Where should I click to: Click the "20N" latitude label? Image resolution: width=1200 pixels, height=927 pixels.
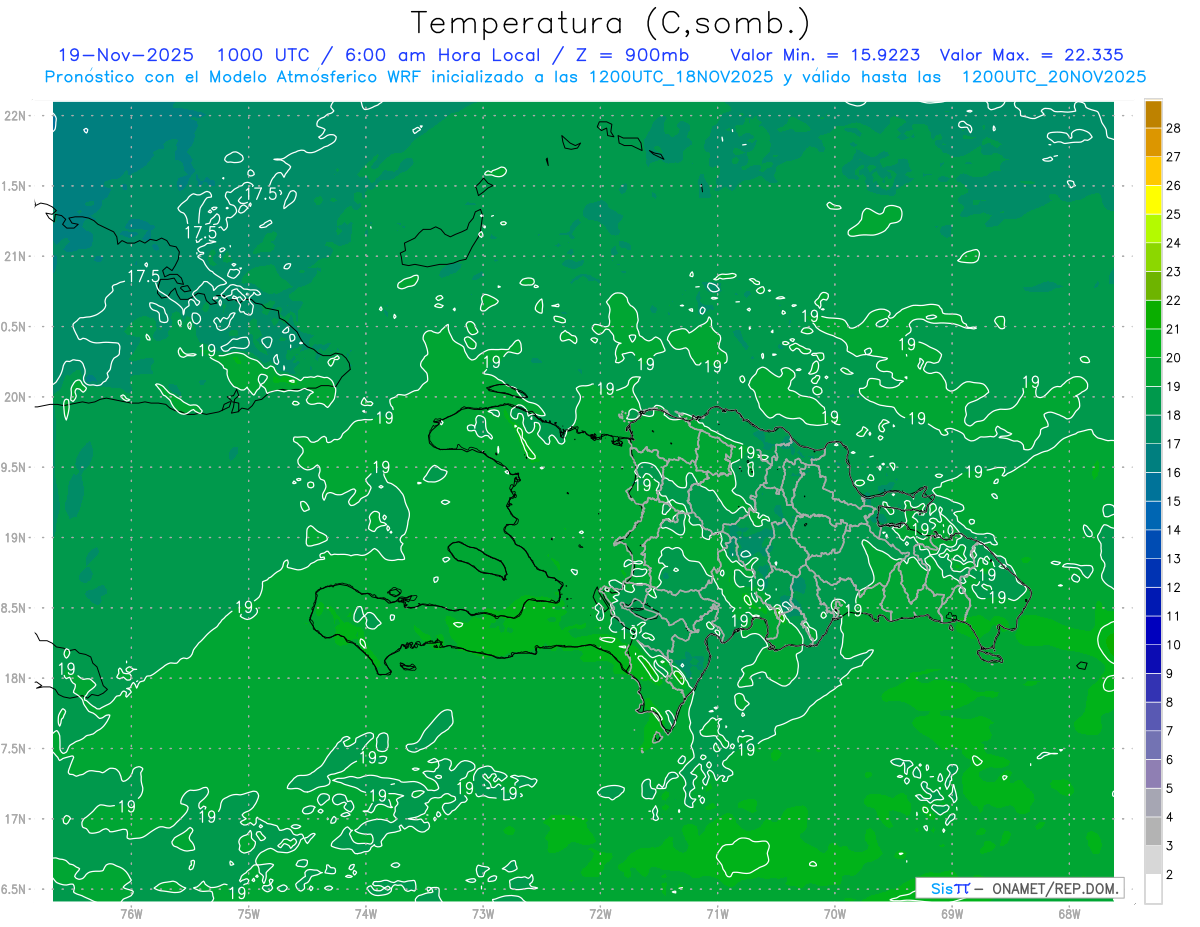coord(16,397)
